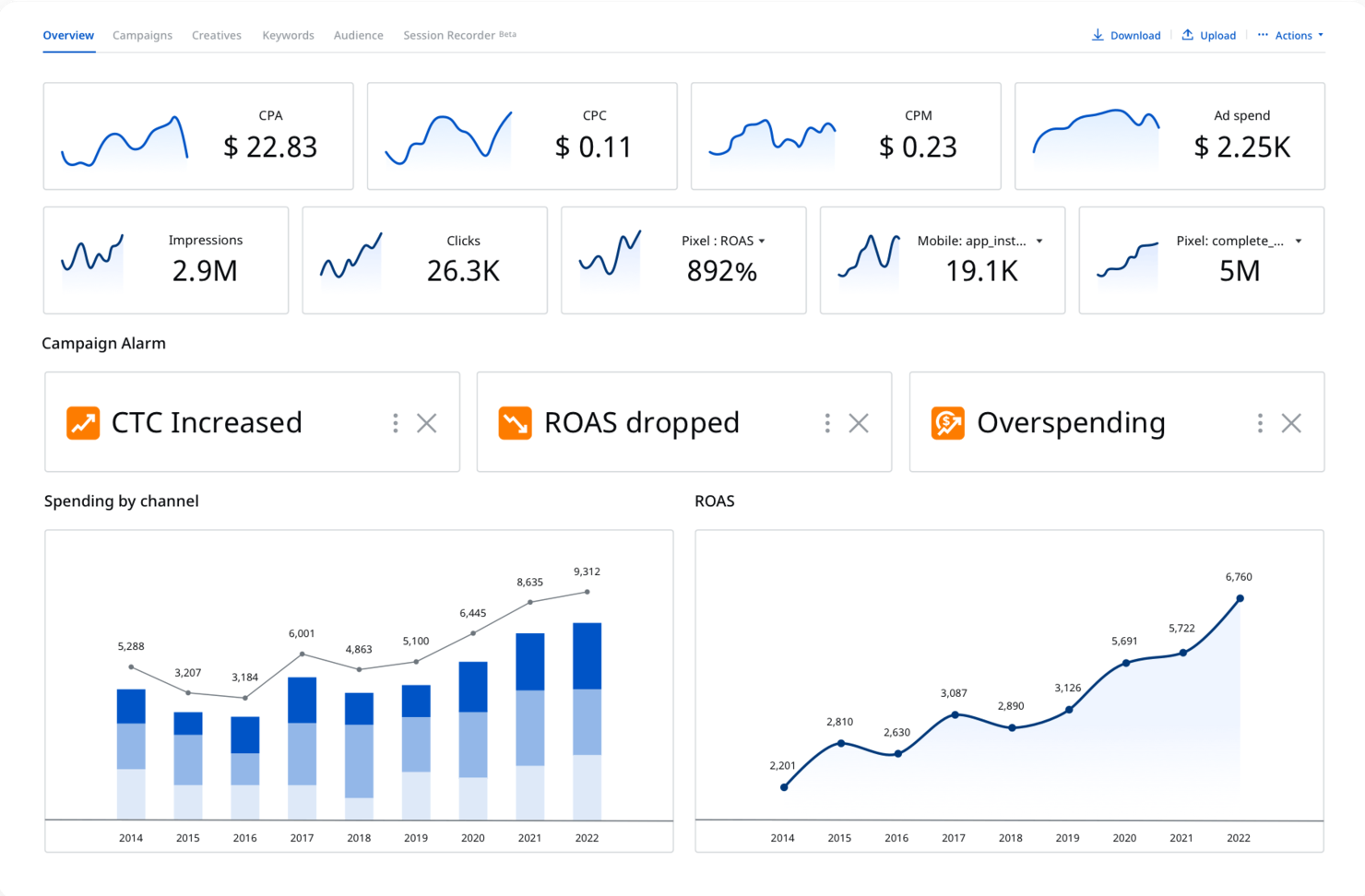The image size is (1365, 896).
Task: Open the Pixel: complete metric dropdown
Action: coord(1299,241)
